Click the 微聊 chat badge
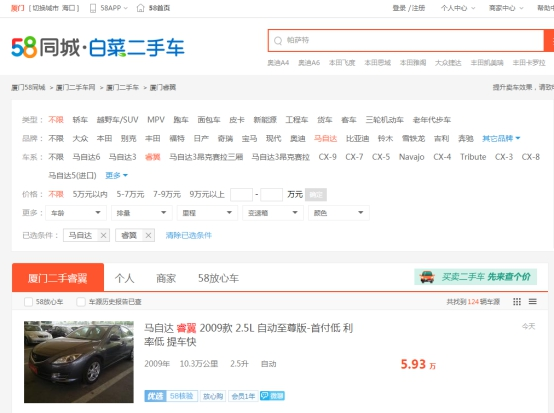This screenshot has height=413, width=554. pyautogui.click(x=272, y=396)
